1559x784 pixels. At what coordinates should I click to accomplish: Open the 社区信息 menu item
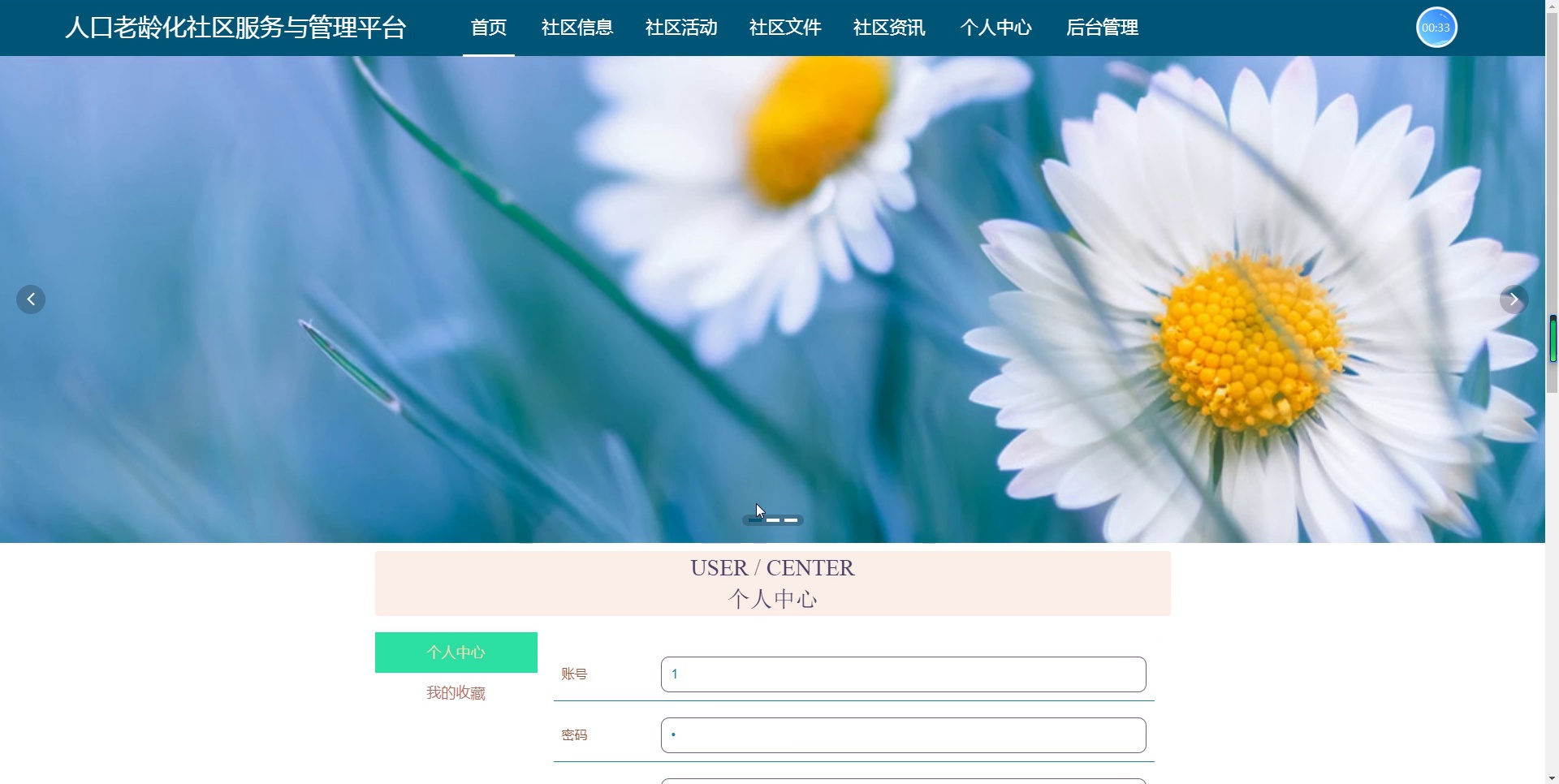click(x=577, y=28)
